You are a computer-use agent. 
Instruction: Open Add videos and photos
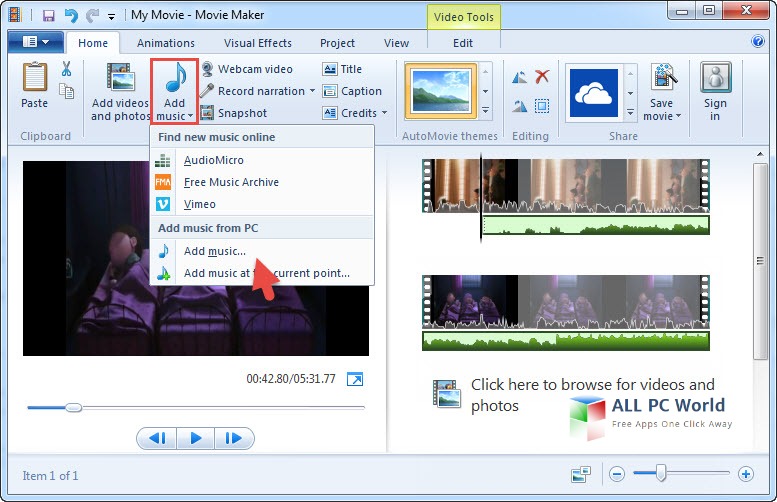click(120, 92)
